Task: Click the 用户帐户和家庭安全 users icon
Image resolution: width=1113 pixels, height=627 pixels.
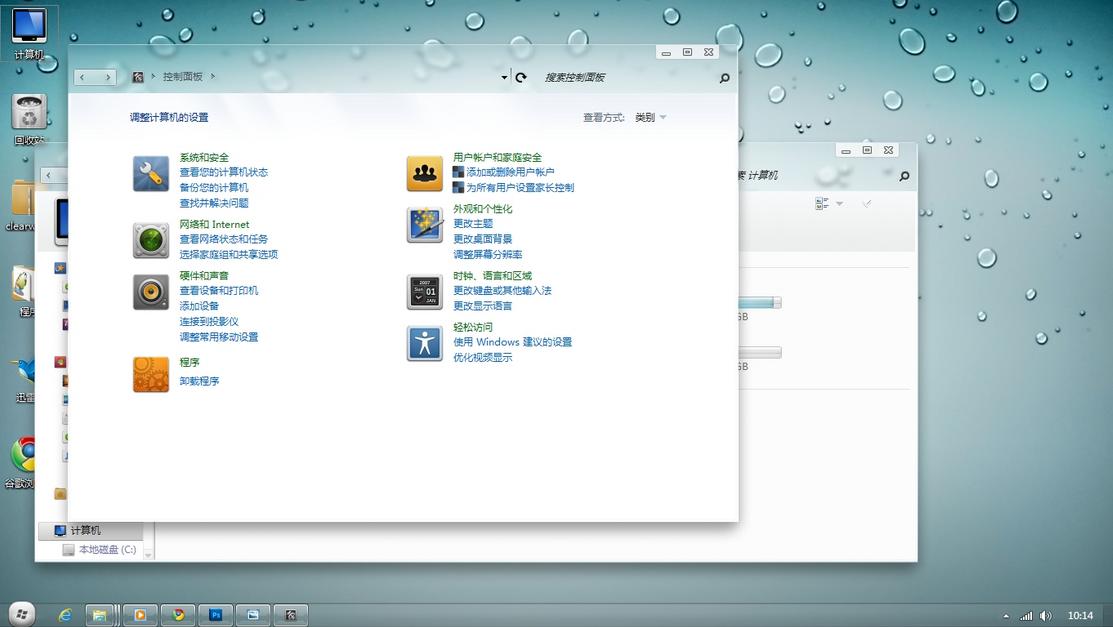Action: coord(424,172)
